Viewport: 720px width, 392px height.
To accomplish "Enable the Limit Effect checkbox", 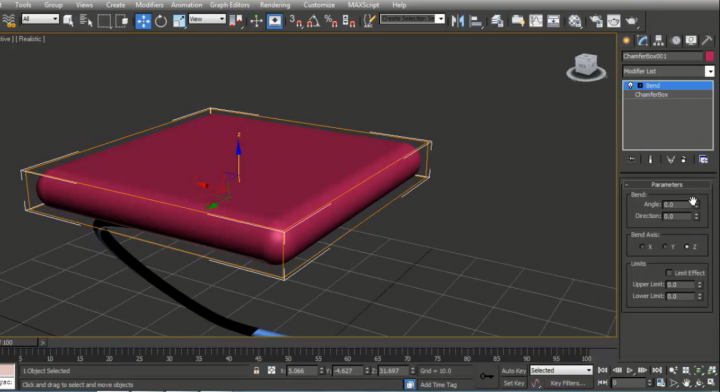I will point(669,273).
